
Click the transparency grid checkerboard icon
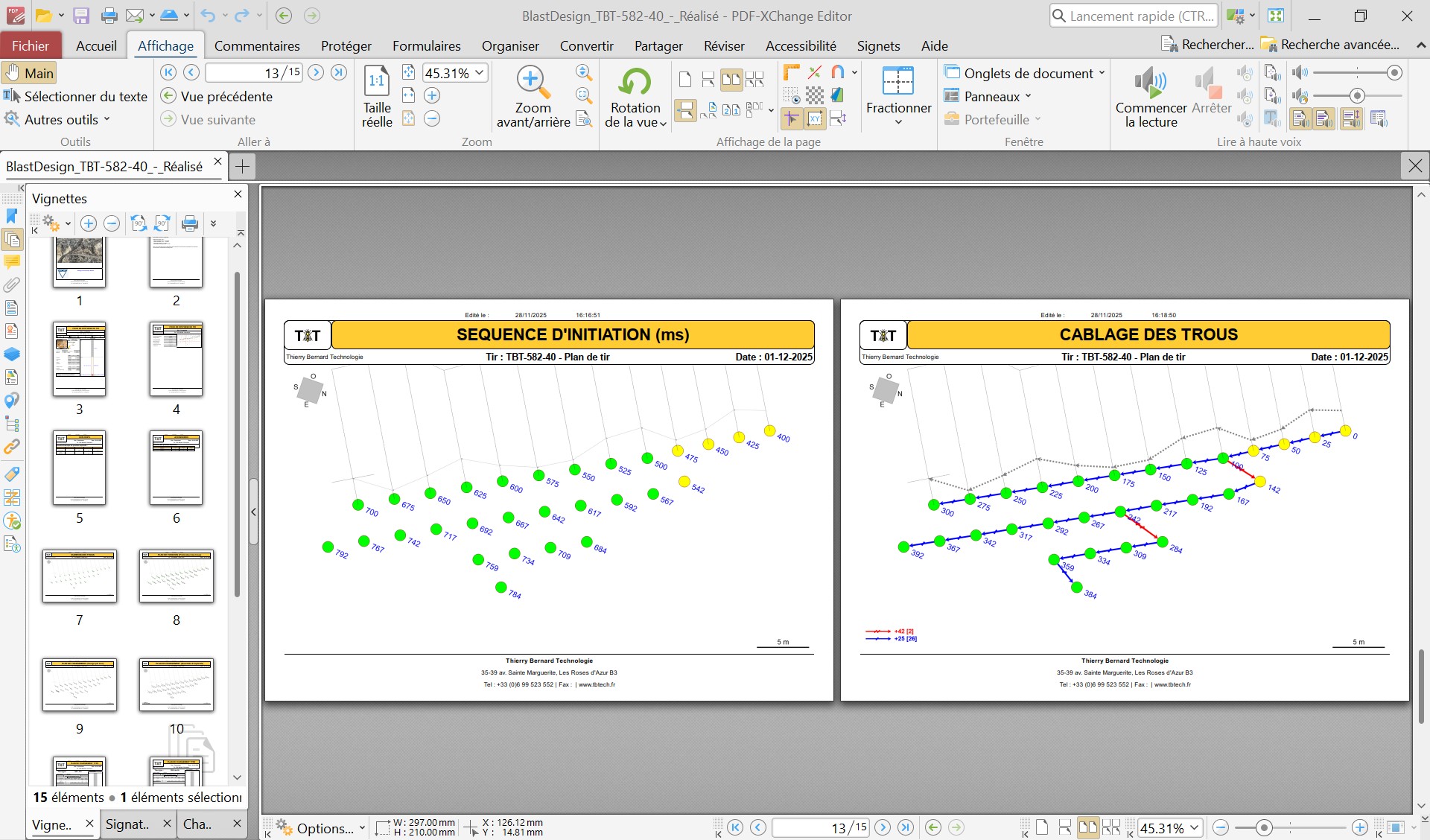pos(815,95)
